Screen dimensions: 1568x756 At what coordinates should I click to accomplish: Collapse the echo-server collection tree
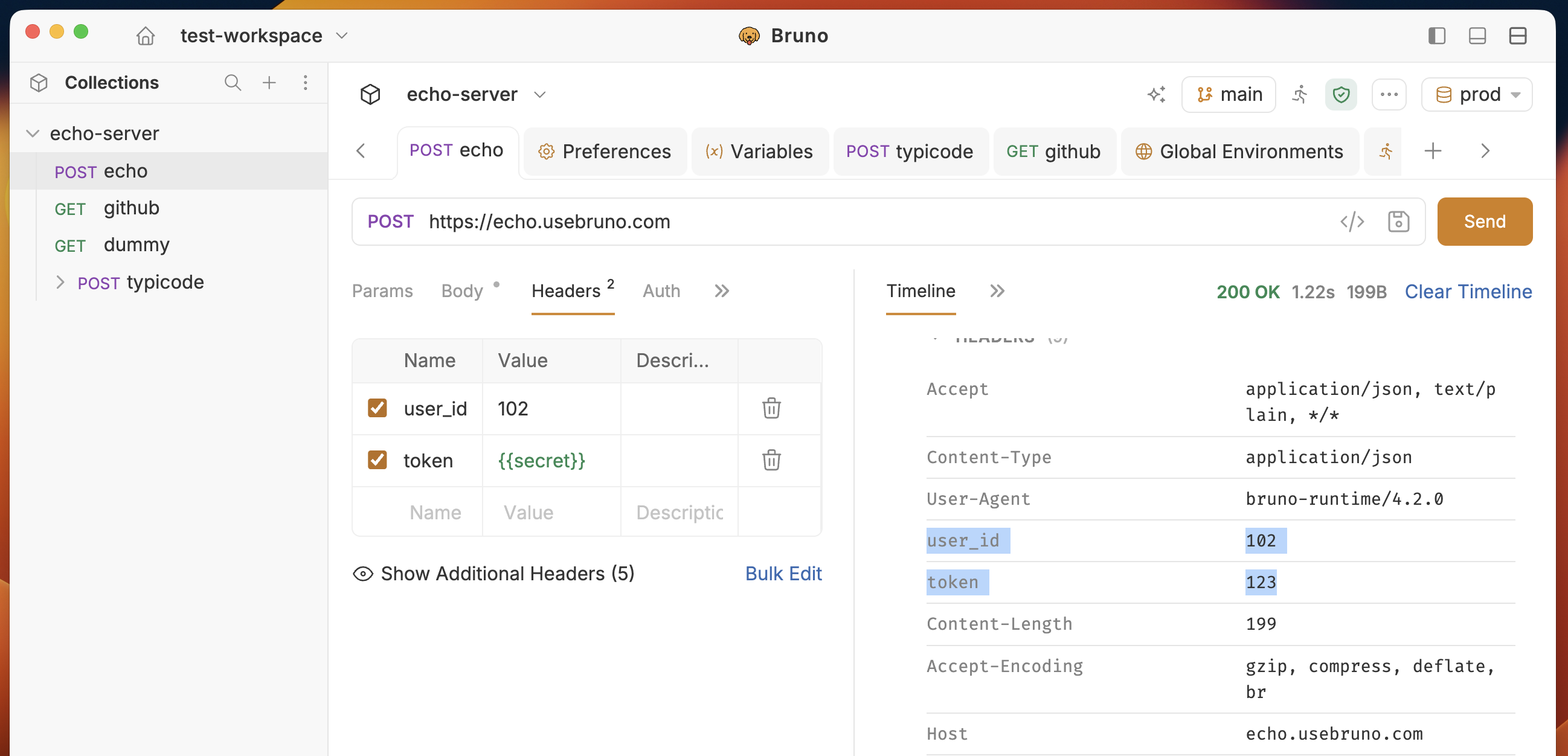[33, 133]
